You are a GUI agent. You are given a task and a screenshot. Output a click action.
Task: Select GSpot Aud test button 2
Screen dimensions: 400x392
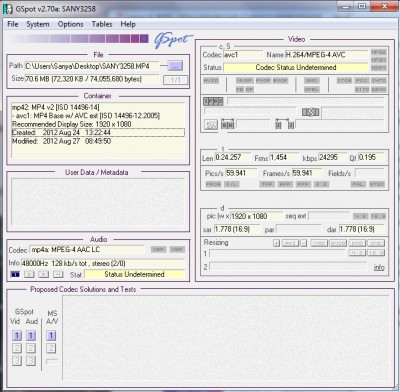pyautogui.click(x=31, y=348)
